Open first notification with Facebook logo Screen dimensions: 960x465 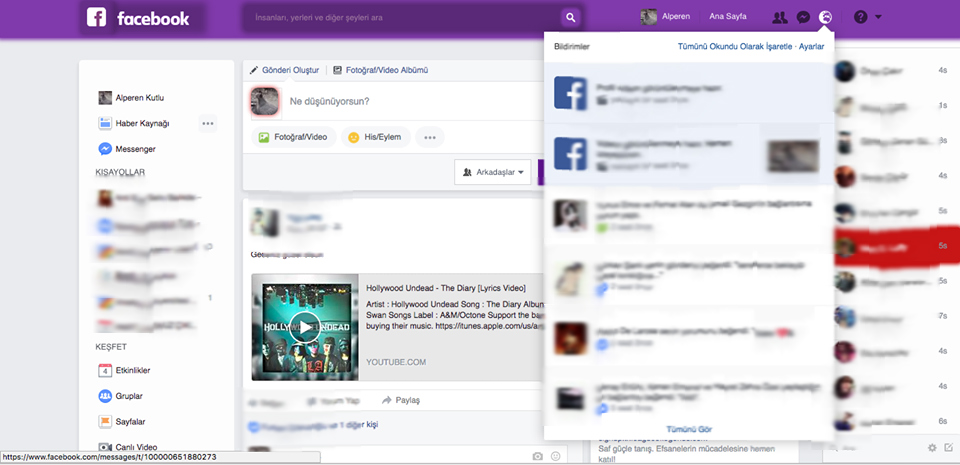tap(689, 93)
